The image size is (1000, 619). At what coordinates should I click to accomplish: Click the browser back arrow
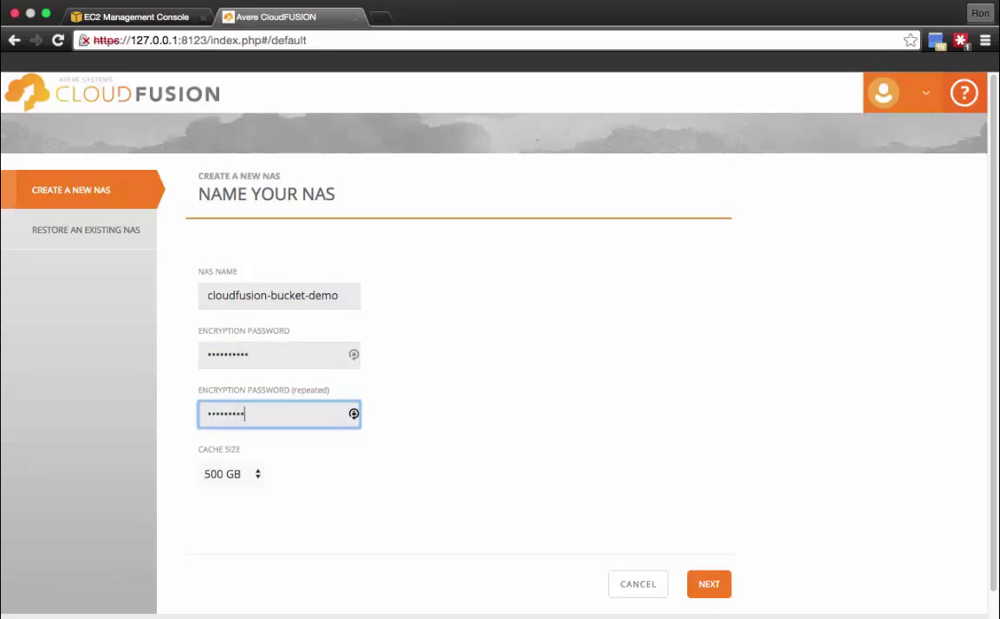point(14,41)
